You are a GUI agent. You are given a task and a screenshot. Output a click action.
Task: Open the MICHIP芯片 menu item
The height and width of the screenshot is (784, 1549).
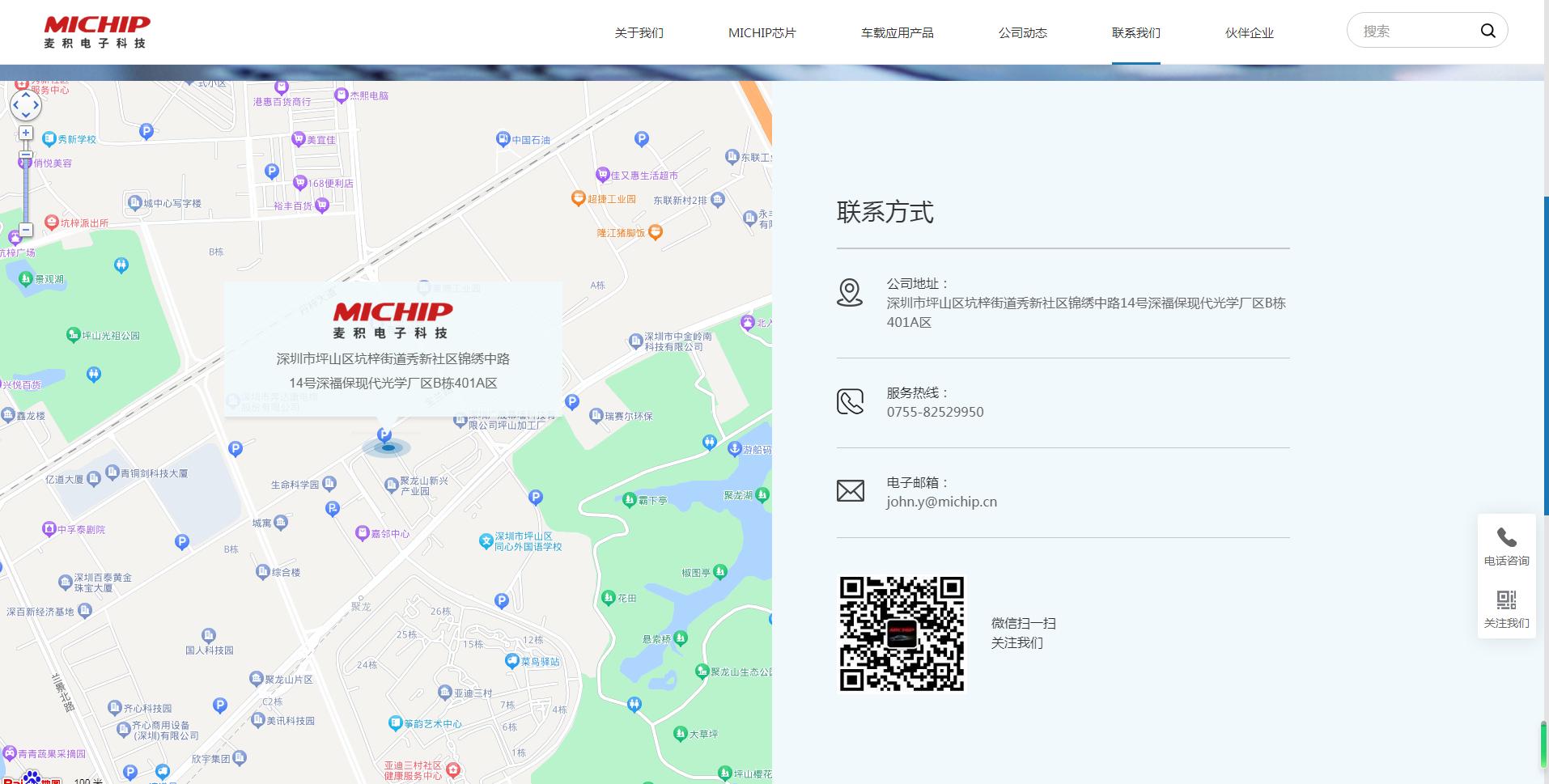(x=762, y=33)
